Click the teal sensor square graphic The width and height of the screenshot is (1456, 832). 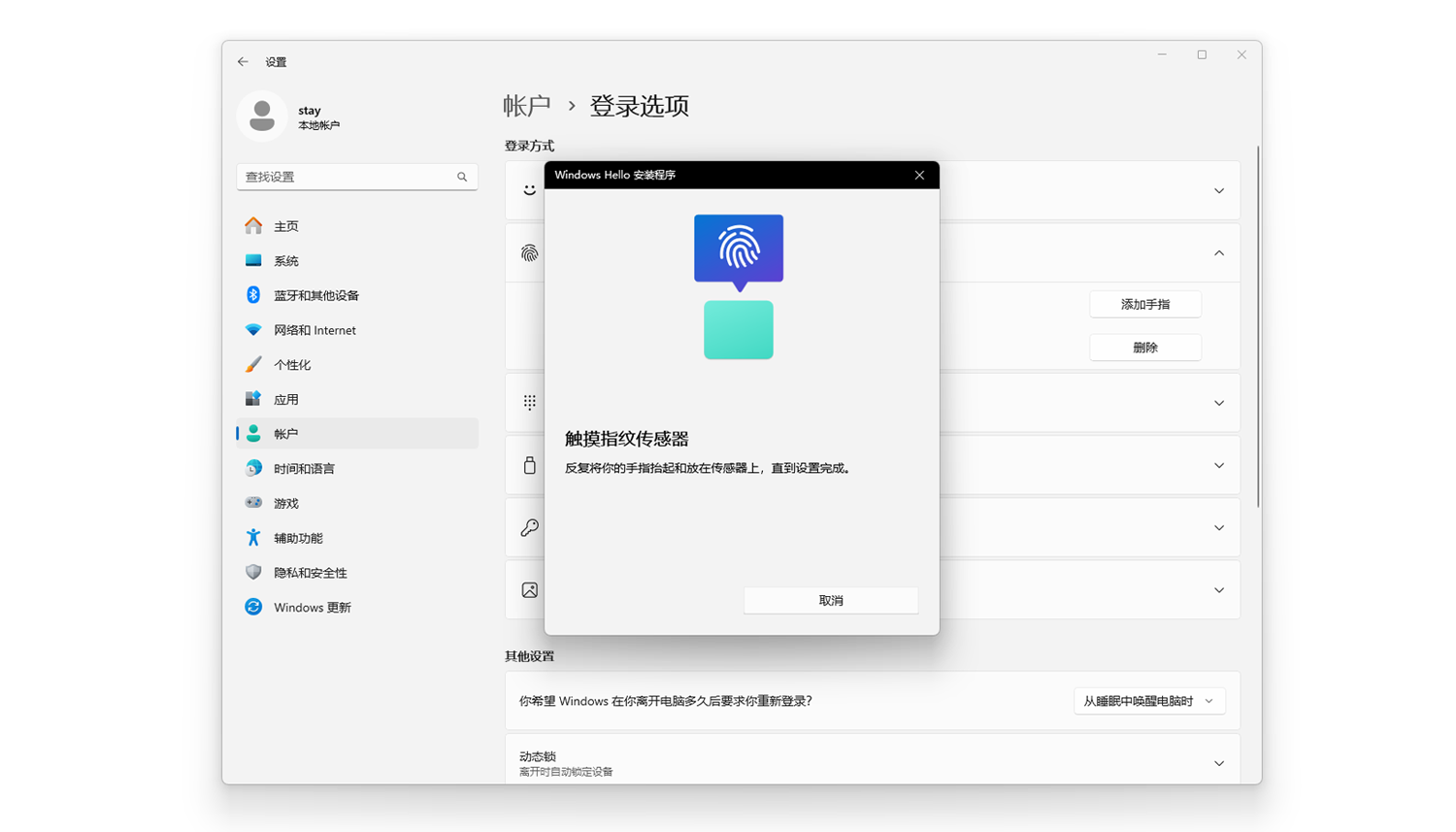pyautogui.click(x=739, y=330)
